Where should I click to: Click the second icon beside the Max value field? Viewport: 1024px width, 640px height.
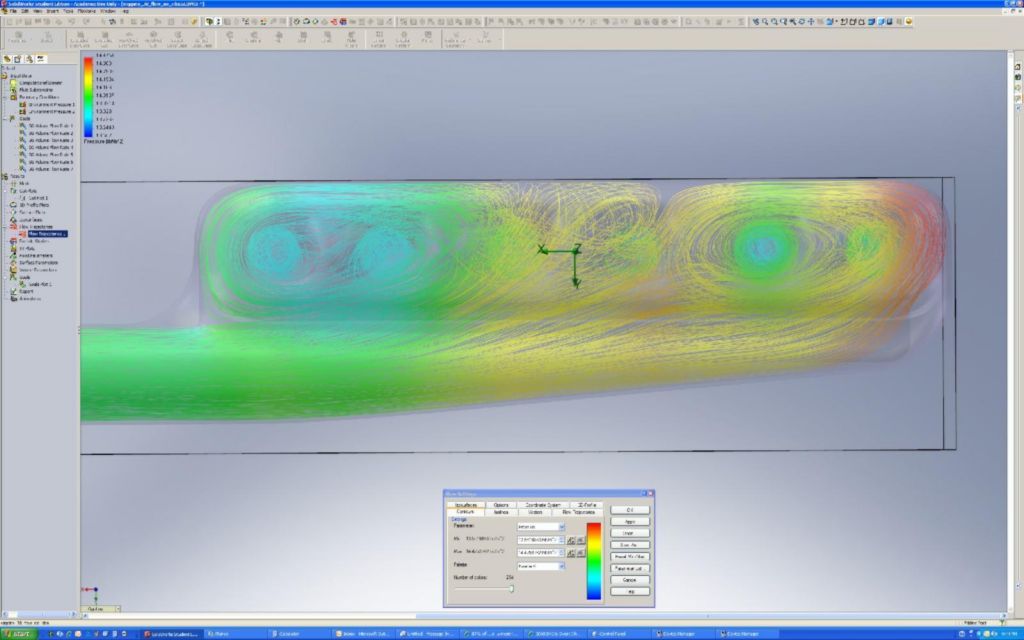pyautogui.click(x=580, y=552)
